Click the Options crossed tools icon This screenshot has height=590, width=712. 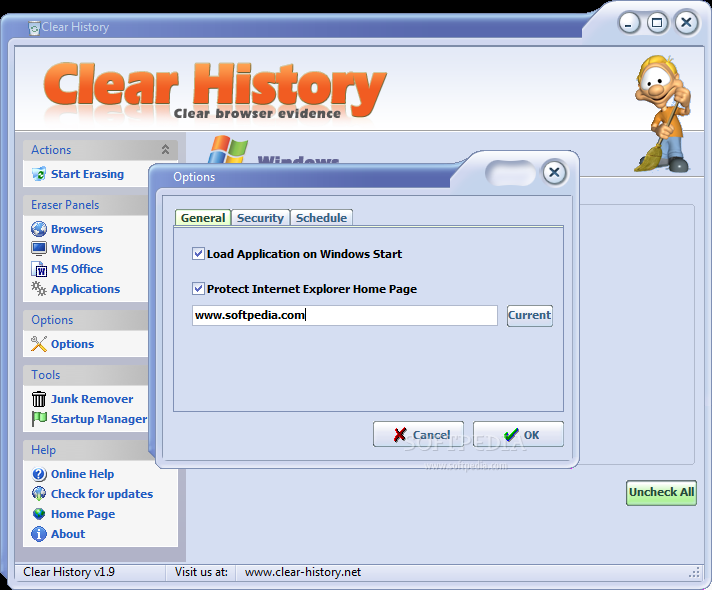click(x=39, y=344)
